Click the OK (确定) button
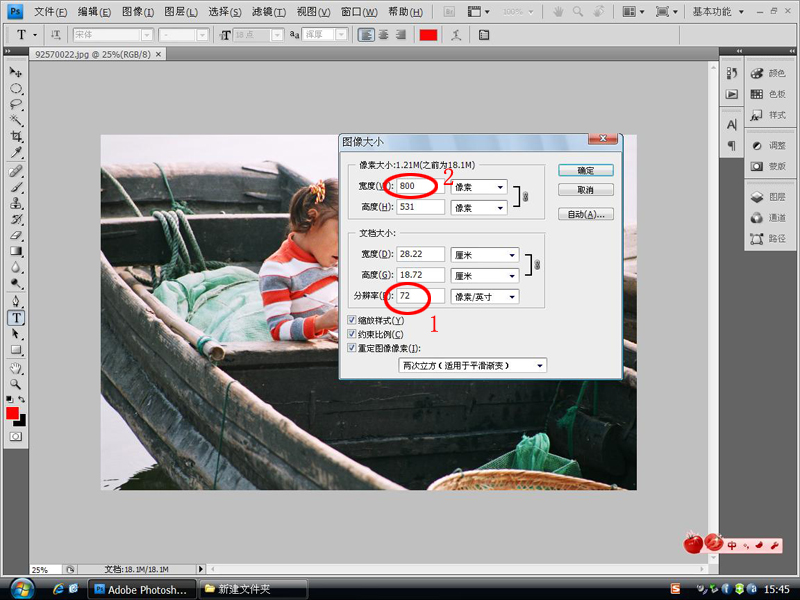This screenshot has height=600, width=800. click(584, 170)
